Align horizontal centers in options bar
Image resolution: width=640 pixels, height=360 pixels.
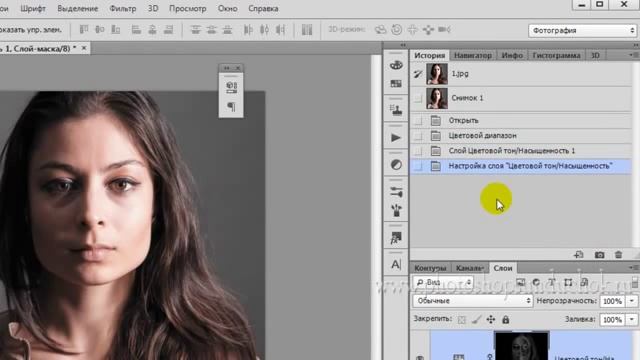pyautogui.click(x=152, y=29)
